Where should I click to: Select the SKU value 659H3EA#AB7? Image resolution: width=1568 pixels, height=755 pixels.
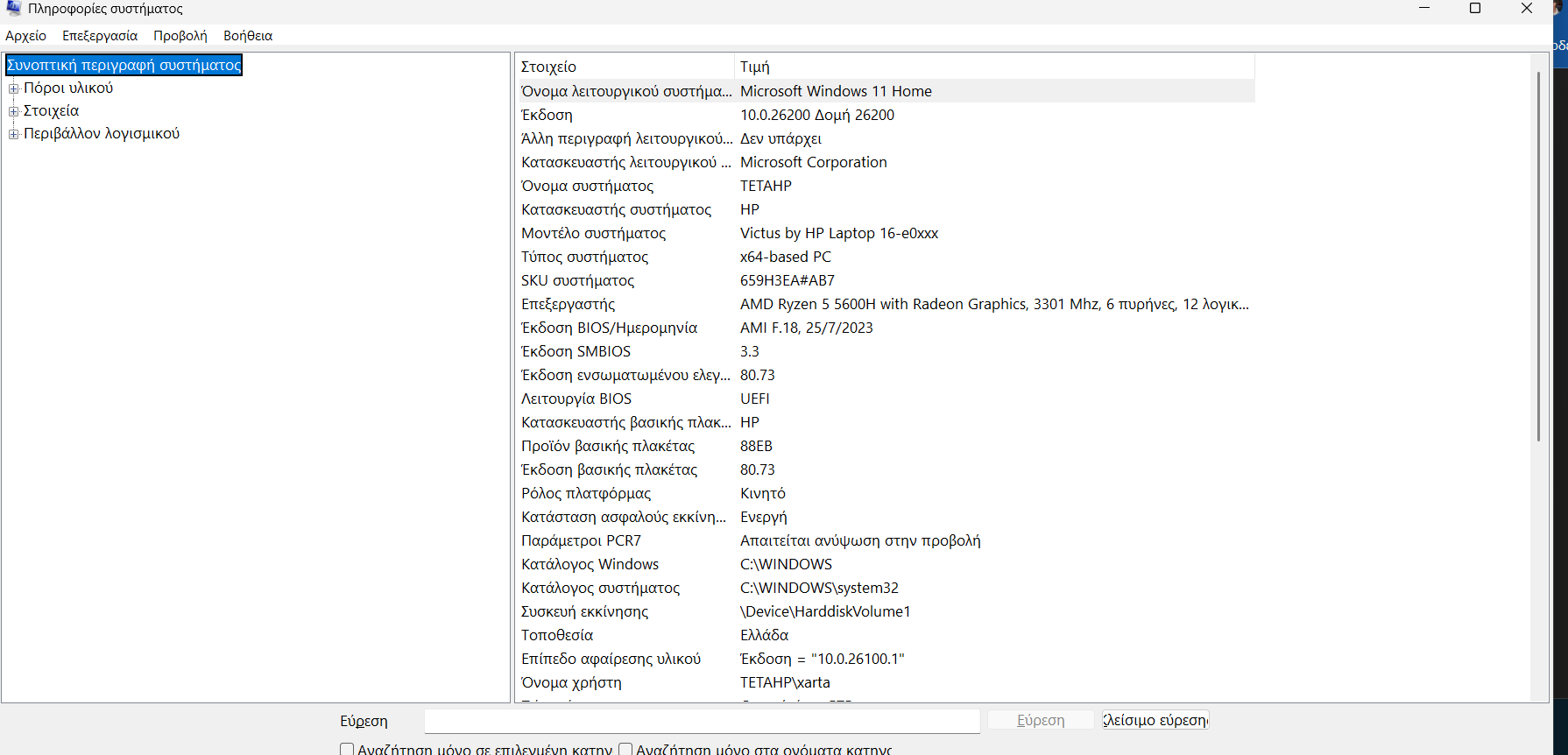788,280
